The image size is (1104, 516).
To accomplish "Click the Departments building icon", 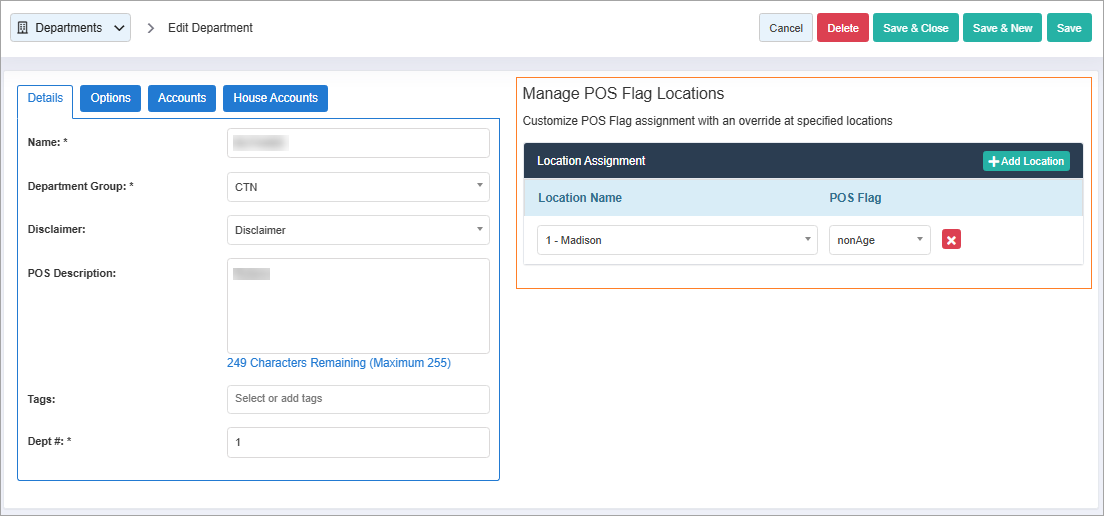I will click(23, 28).
